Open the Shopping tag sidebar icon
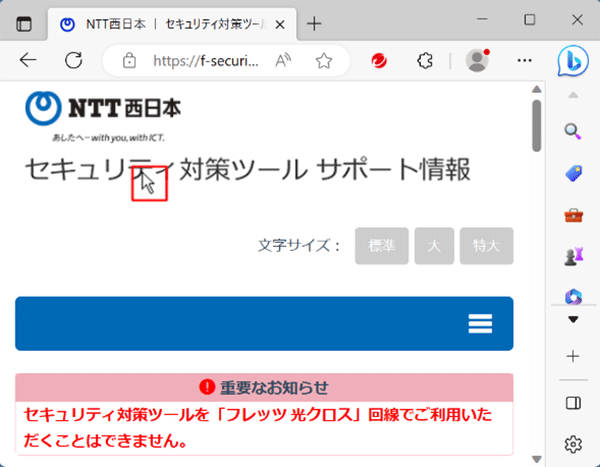 [573, 173]
